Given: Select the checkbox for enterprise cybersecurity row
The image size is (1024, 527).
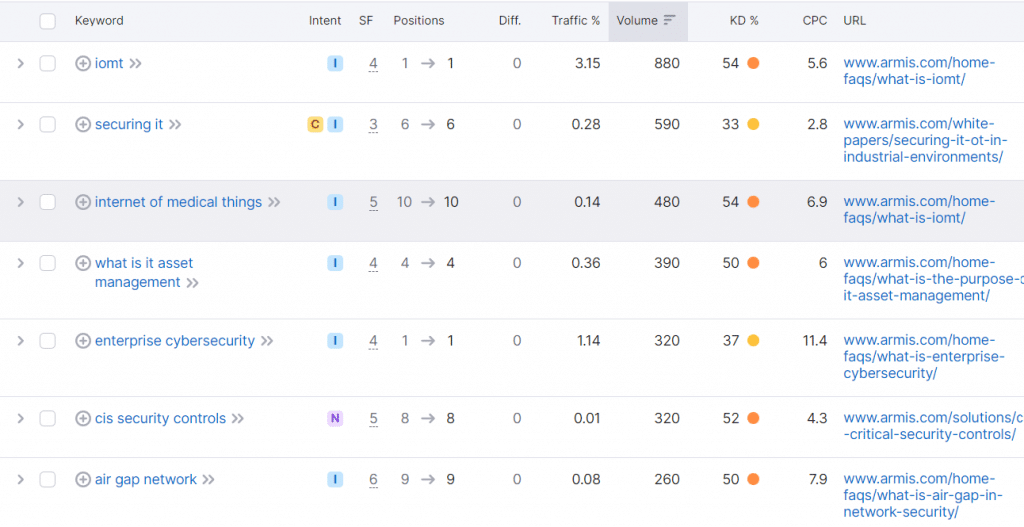Looking at the screenshot, I should coord(48,341).
